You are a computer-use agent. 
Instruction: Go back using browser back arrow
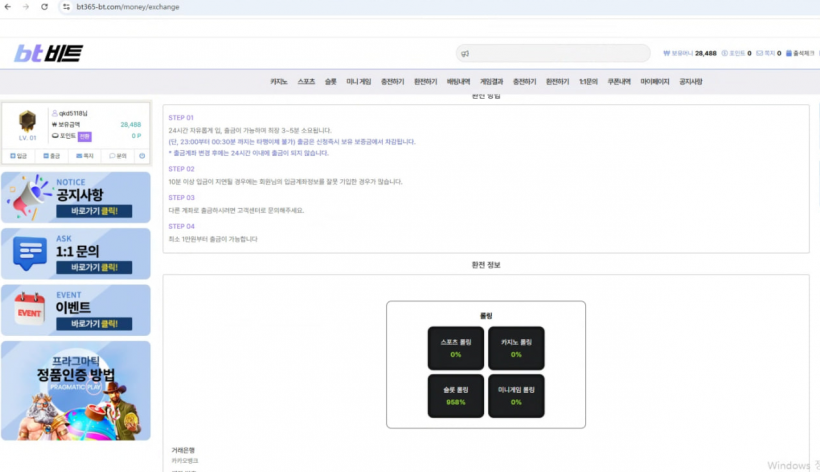point(8,7)
